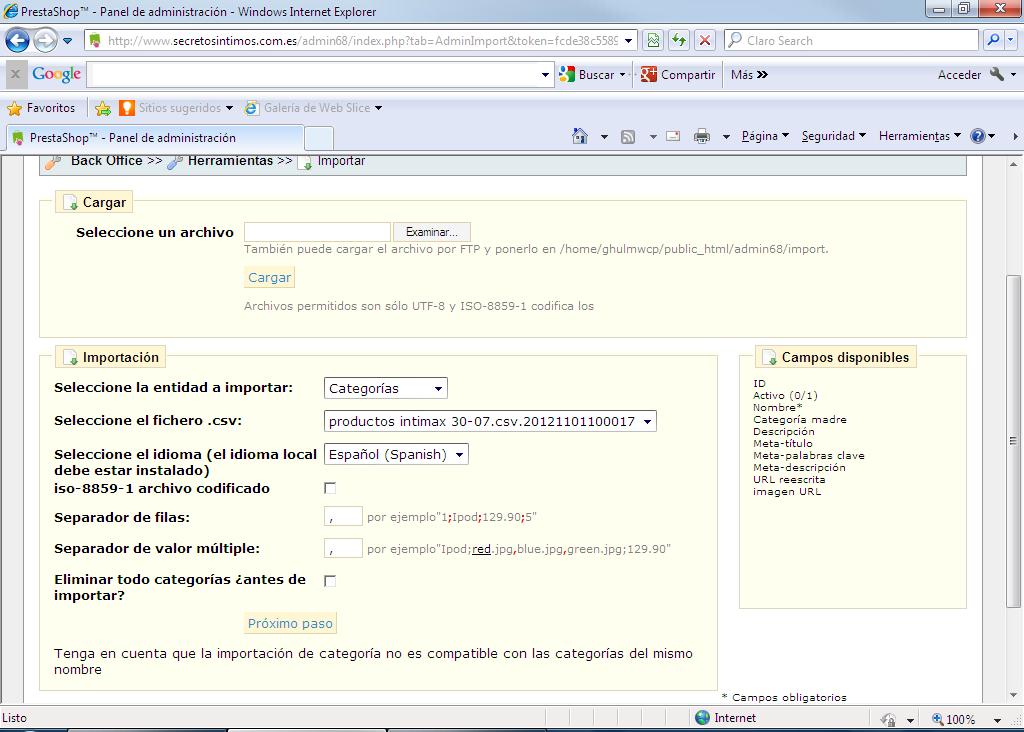Click the 'Nombre*' available field

pyautogui.click(x=777, y=407)
